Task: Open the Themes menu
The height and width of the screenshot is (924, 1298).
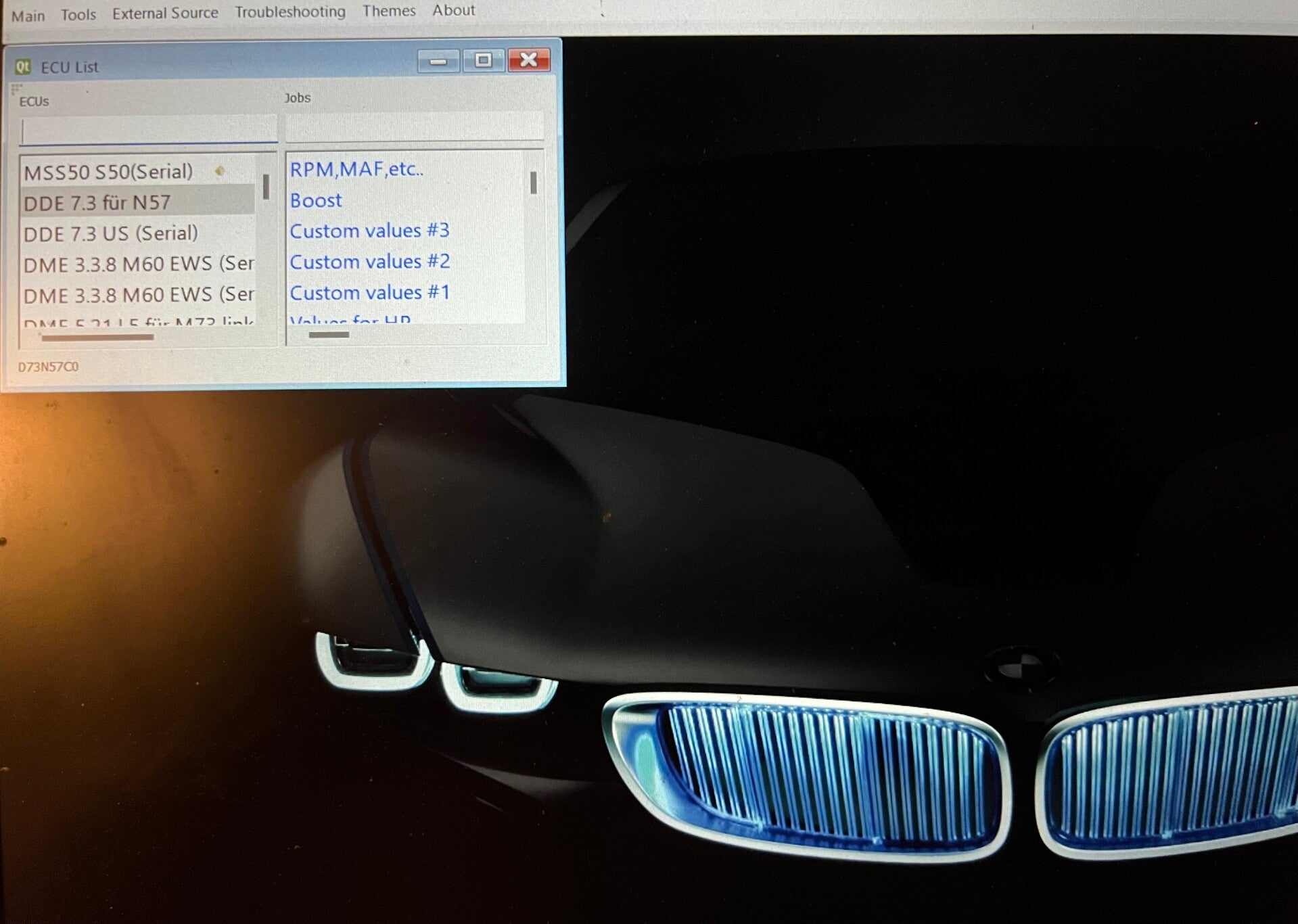Action: point(389,10)
